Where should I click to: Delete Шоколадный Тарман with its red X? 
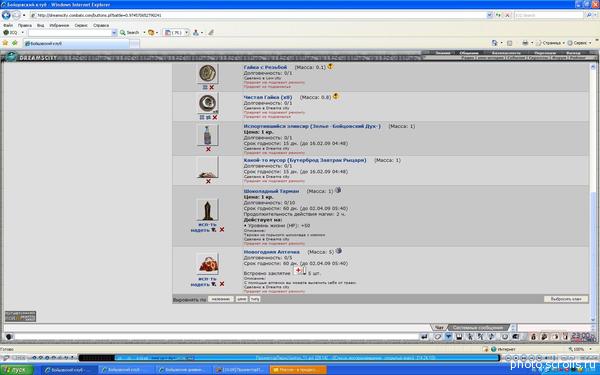coord(222,230)
